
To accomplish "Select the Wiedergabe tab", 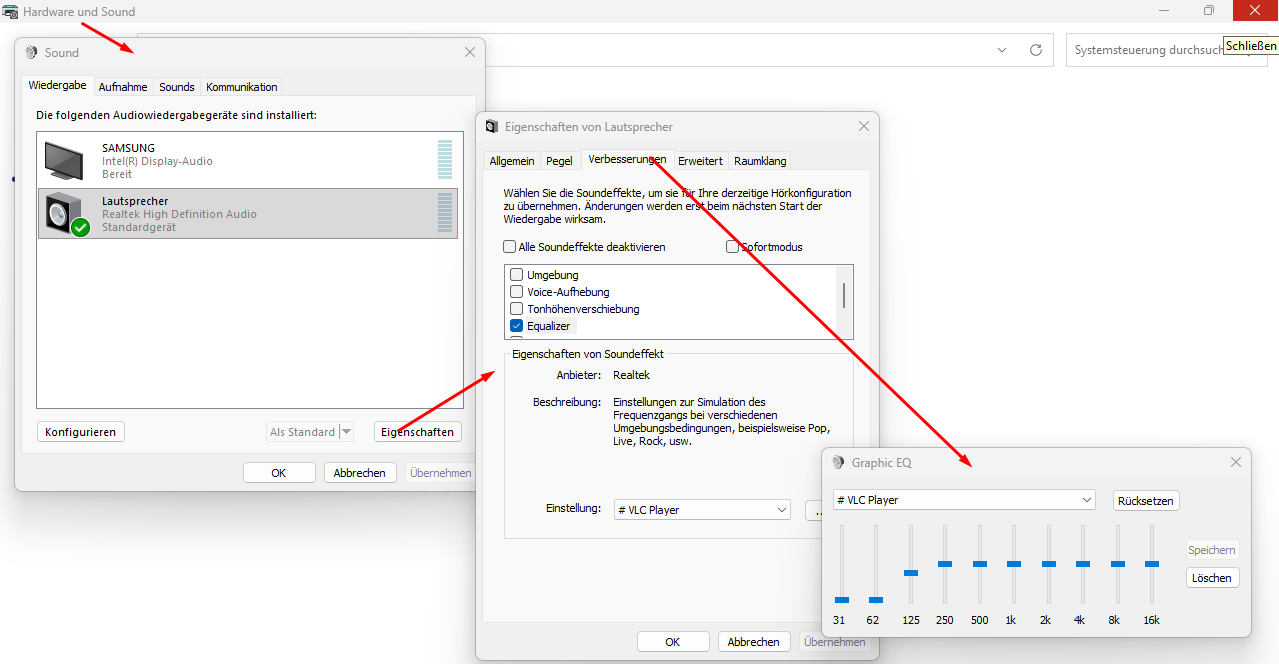I will tap(57, 86).
